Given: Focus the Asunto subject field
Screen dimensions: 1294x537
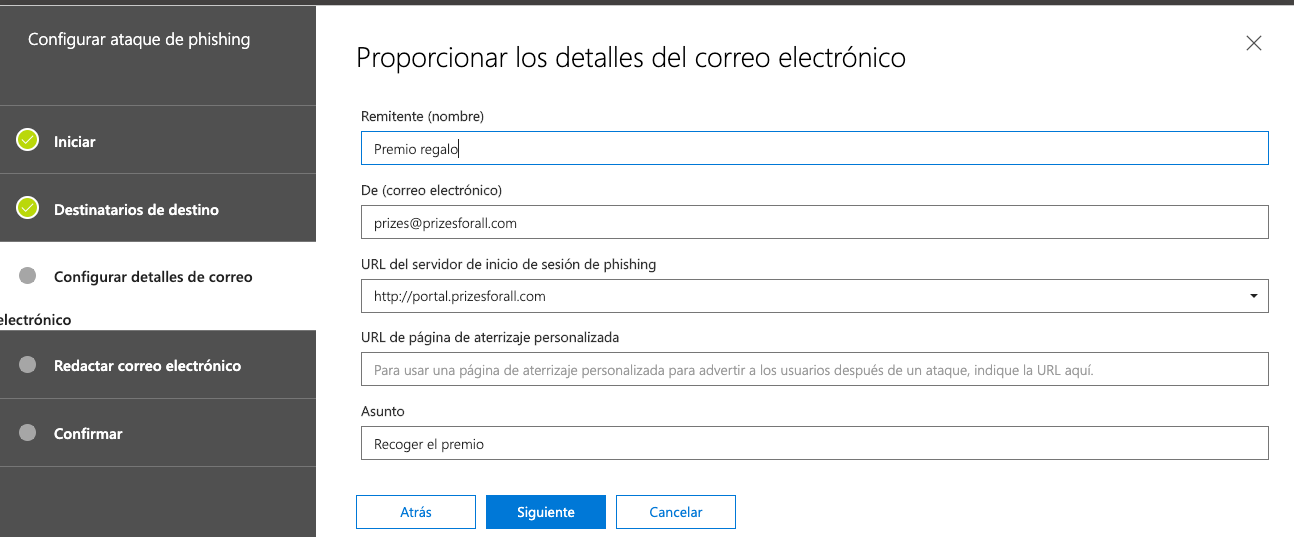Looking at the screenshot, I should coord(814,443).
